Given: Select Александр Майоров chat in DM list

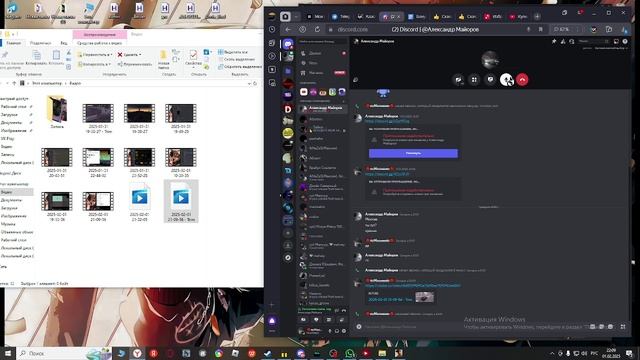Looking at the screenshot, I should click(x=323, y=109).
